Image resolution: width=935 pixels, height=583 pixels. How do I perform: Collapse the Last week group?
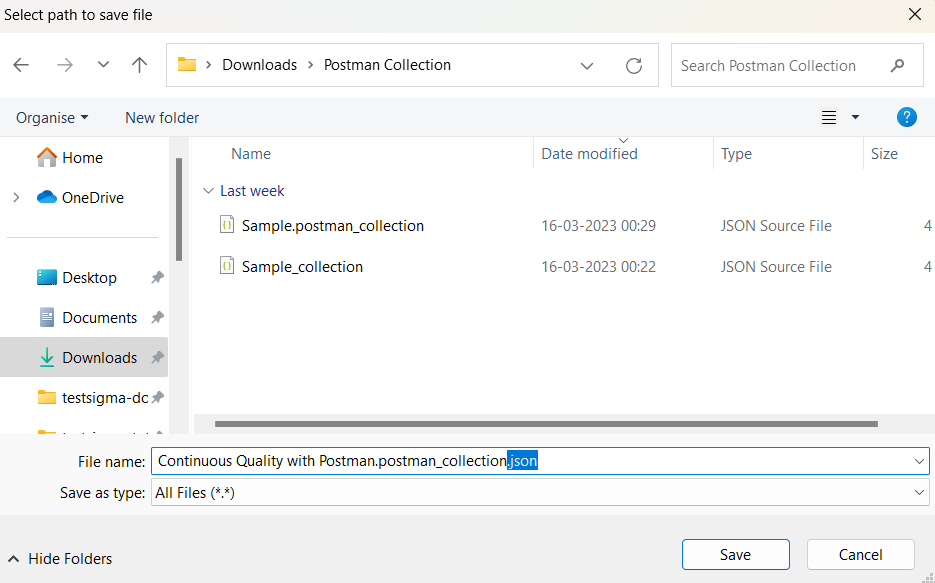(x=208, y=191)
